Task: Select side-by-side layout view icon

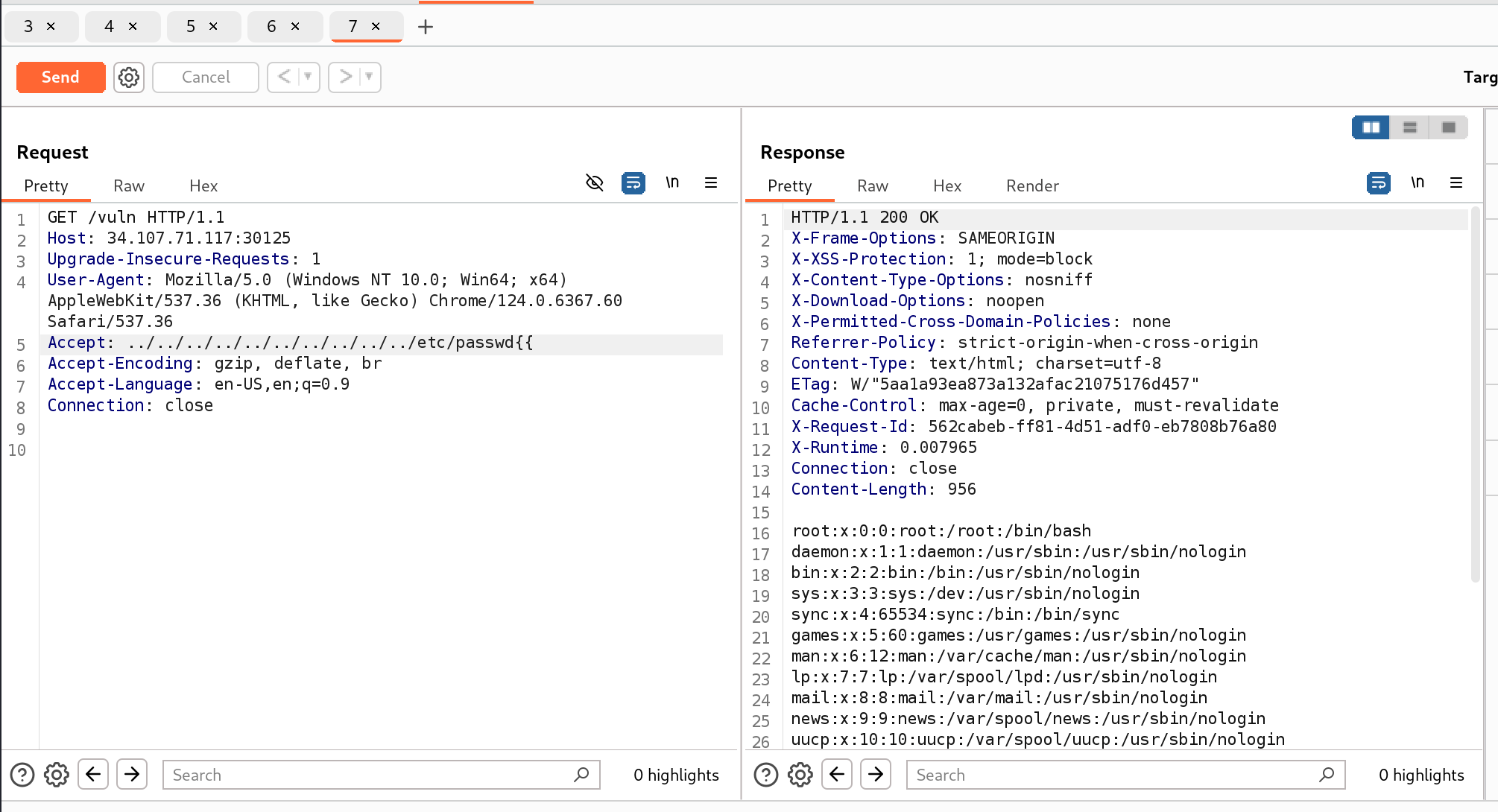Action: coord(1371,127)
